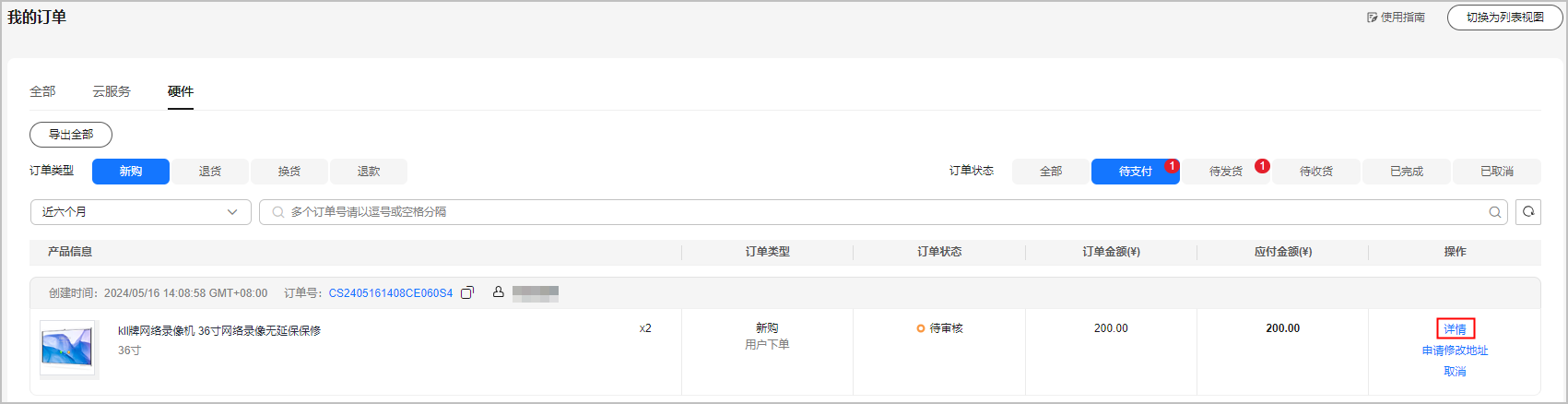This screenshot has height=404, width=1568.
Task: Click the 订单状态 column header
Action: coord(939,252)
